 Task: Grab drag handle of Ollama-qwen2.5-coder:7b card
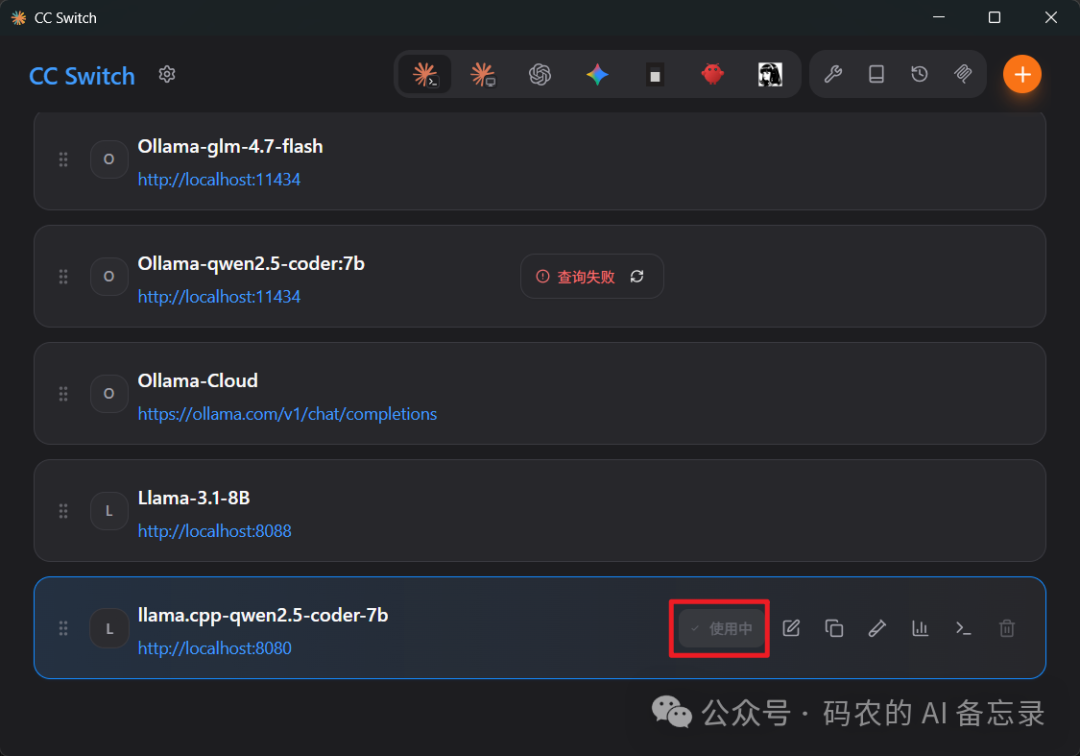click(x=63, y=276)
